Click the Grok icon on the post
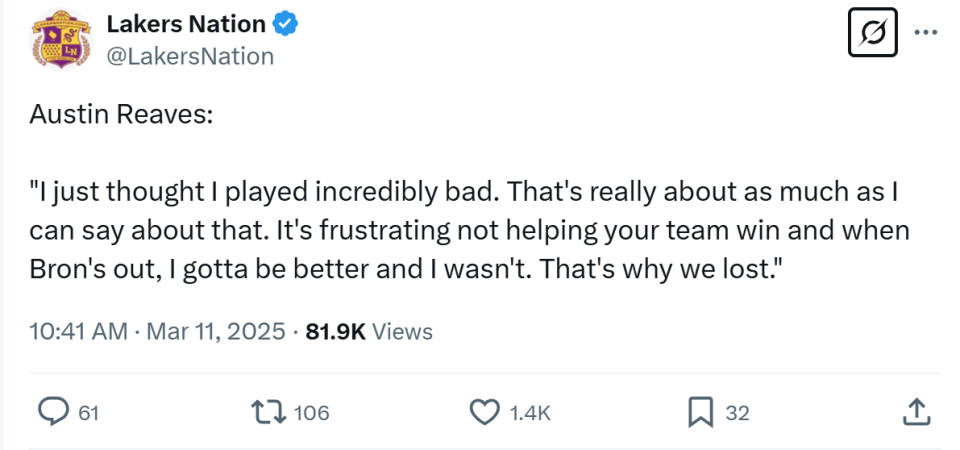 (870, 34)
